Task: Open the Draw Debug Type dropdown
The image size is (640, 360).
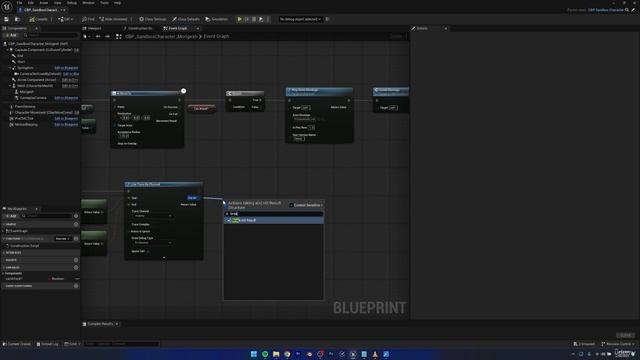Action: (153, 243)
